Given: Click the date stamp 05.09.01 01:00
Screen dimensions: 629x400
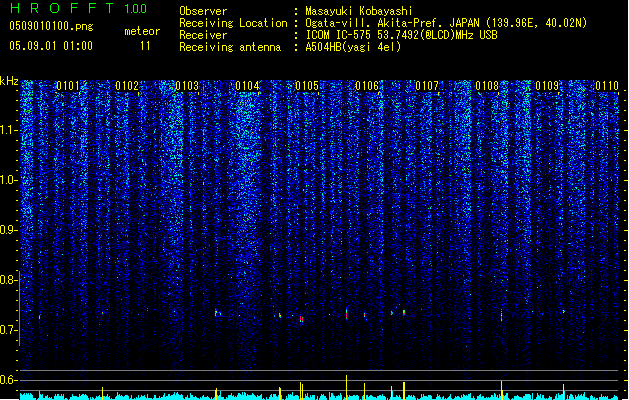Looking at the screenshot, I should [51, 45].
